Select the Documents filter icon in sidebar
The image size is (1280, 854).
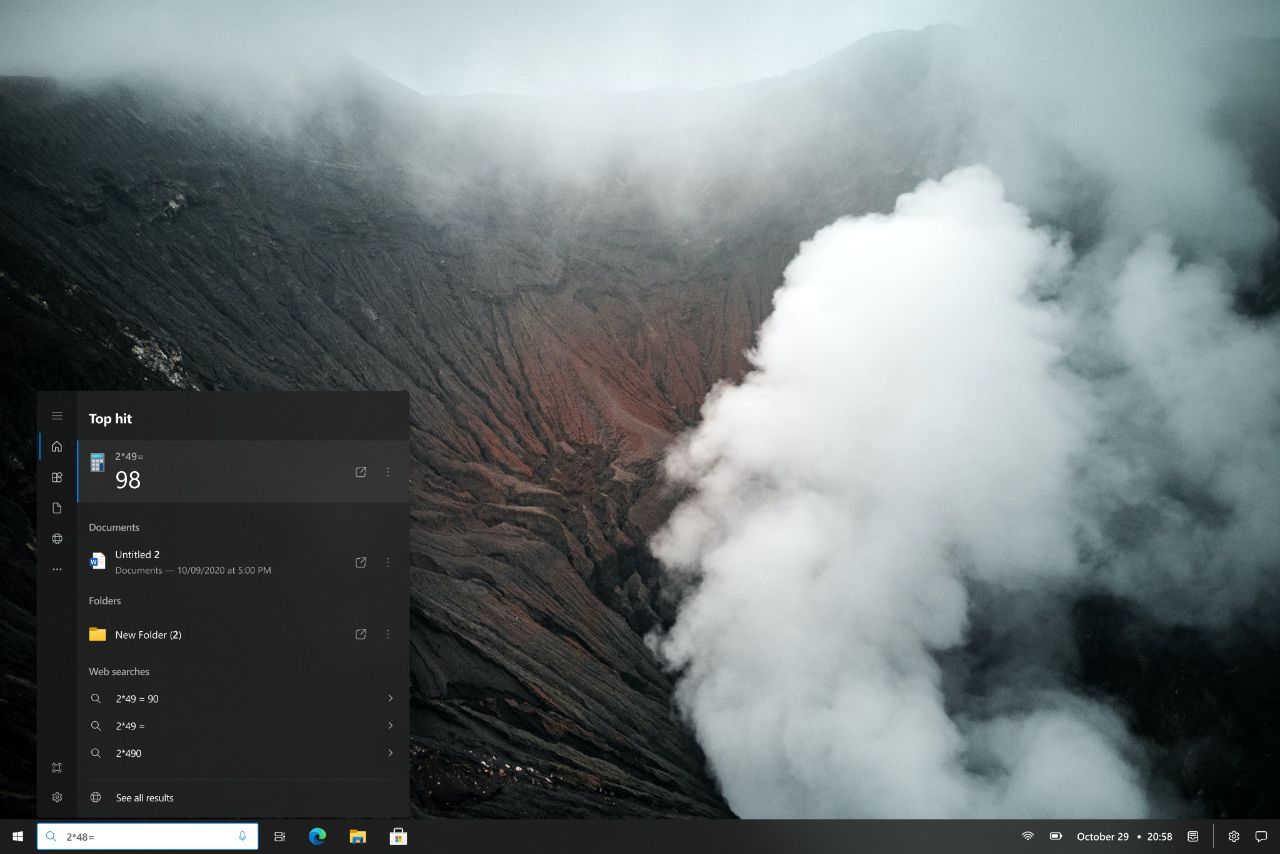57,508
